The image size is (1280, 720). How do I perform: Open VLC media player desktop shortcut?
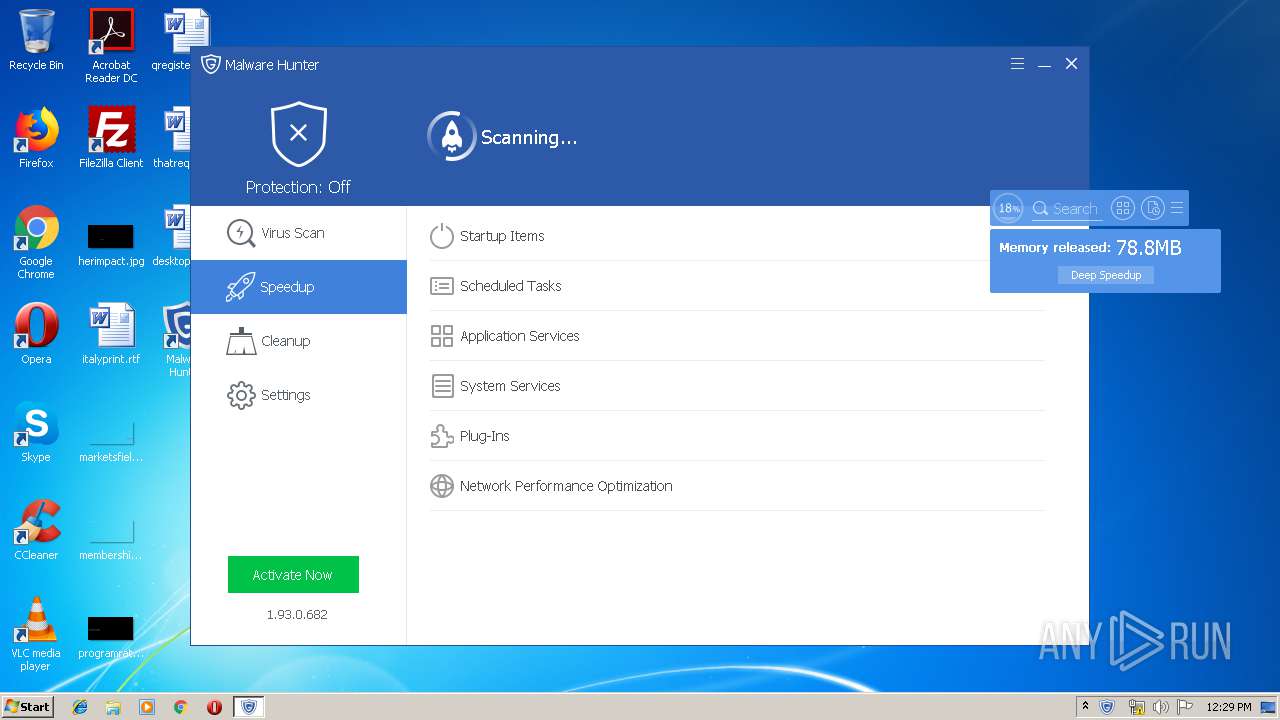(x=36, y=634)
